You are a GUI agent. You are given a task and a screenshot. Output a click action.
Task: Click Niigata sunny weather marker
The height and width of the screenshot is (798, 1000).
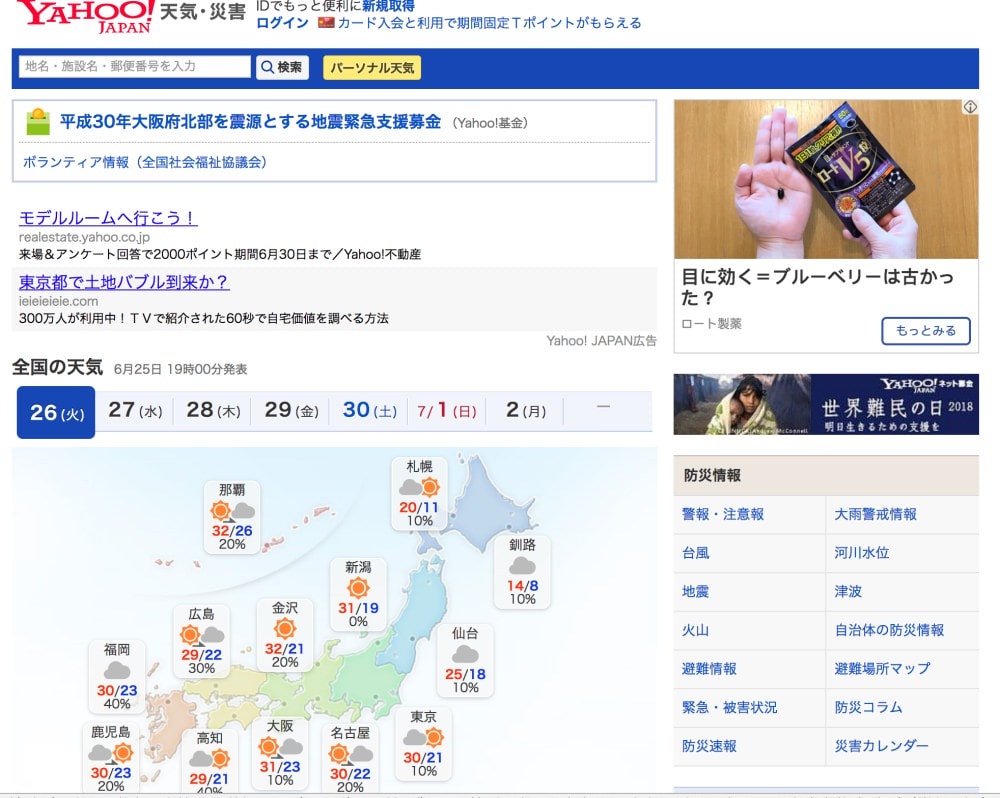pos(358,588)
